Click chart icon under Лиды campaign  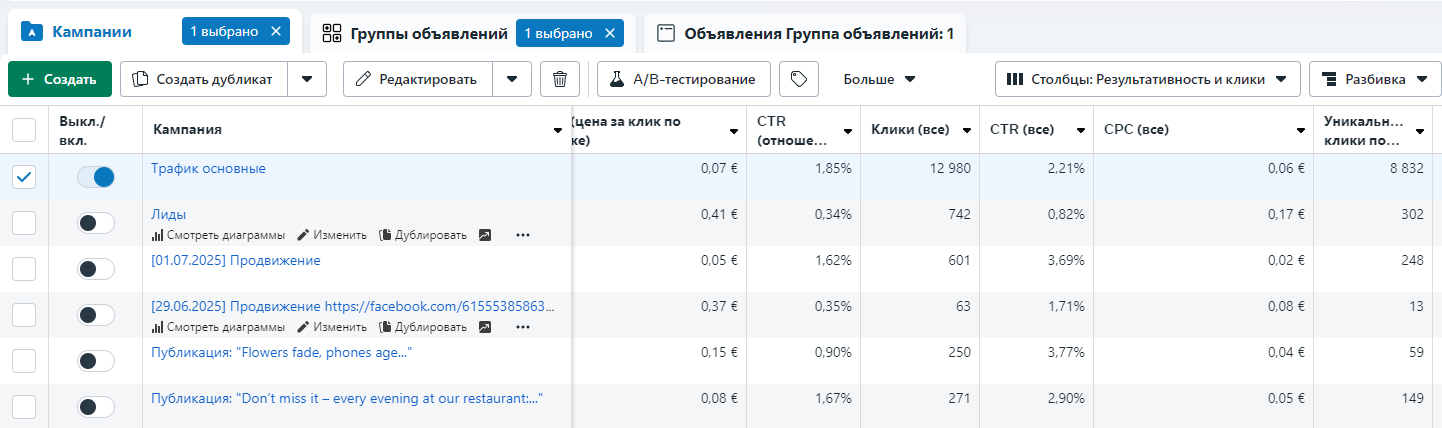tap(157, 235)
